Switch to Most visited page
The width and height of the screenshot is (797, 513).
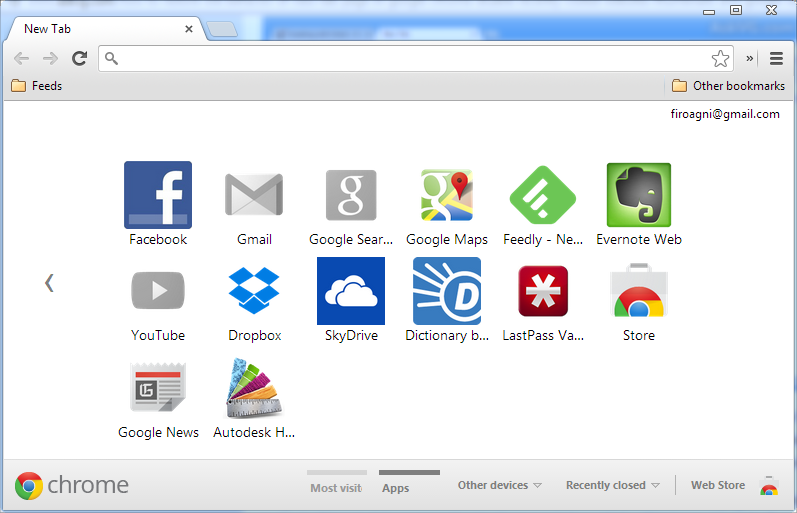(x=336, y=483)
